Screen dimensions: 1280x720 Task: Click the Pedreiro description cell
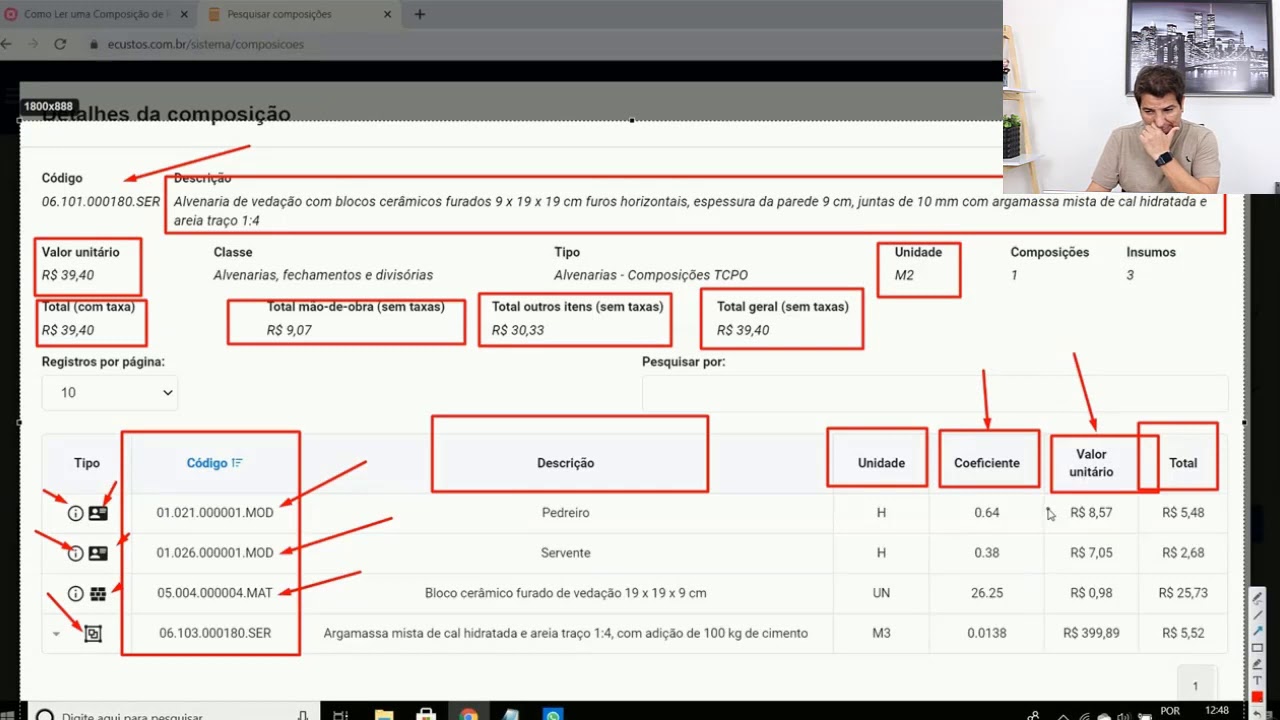[x=566, y=513]
